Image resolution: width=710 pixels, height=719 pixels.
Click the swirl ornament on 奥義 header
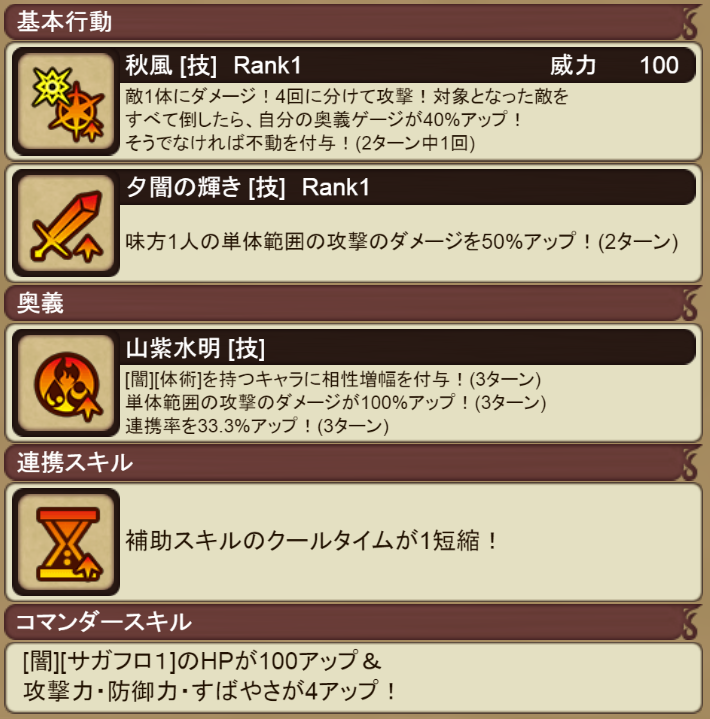691,303
